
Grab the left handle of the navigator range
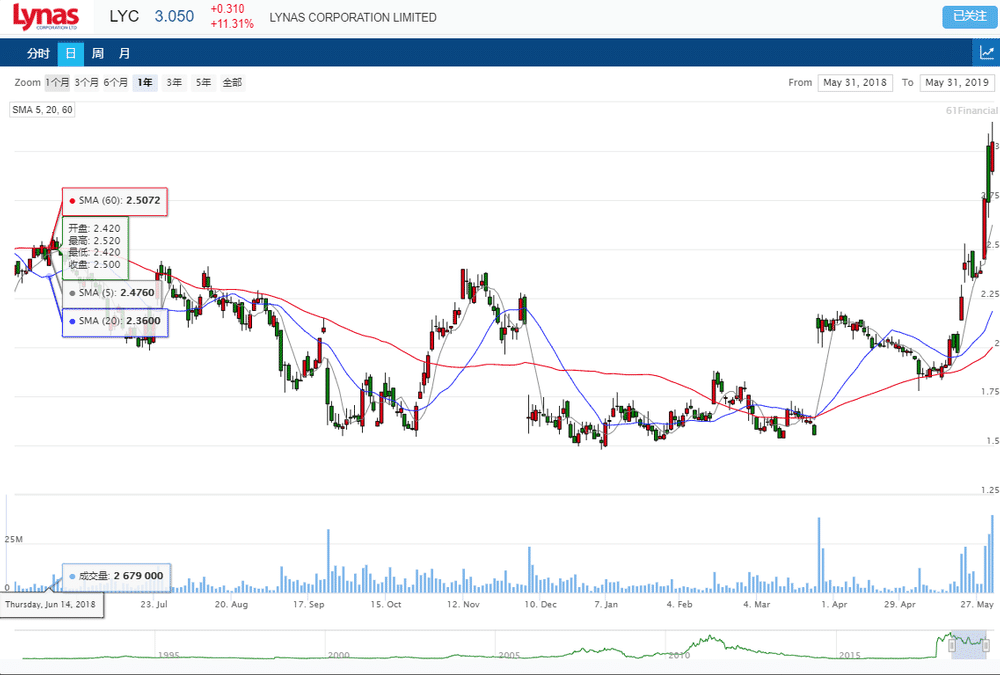coord(952,646)
